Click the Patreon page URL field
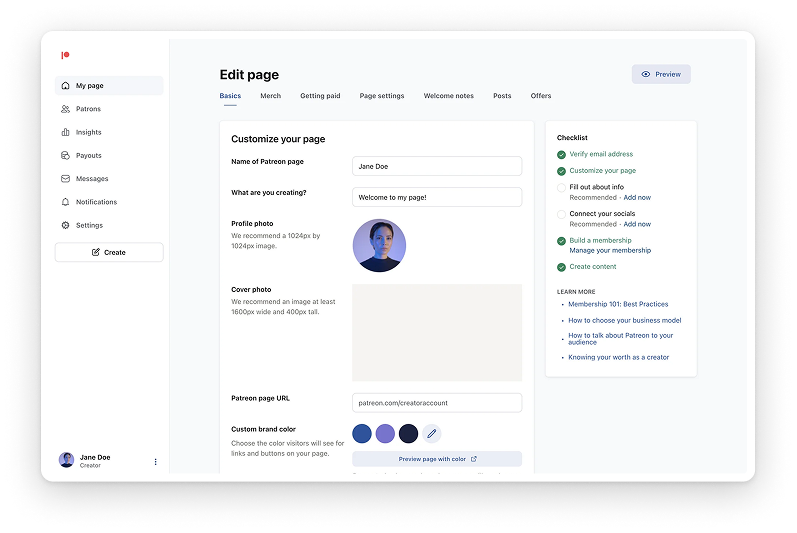The width and height of the screenshot is (797, 533). (437, 403)
